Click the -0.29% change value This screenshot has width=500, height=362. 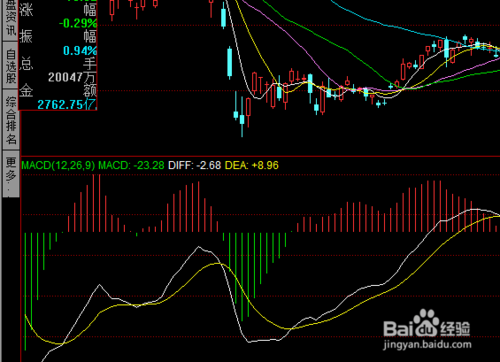[78, 23]
